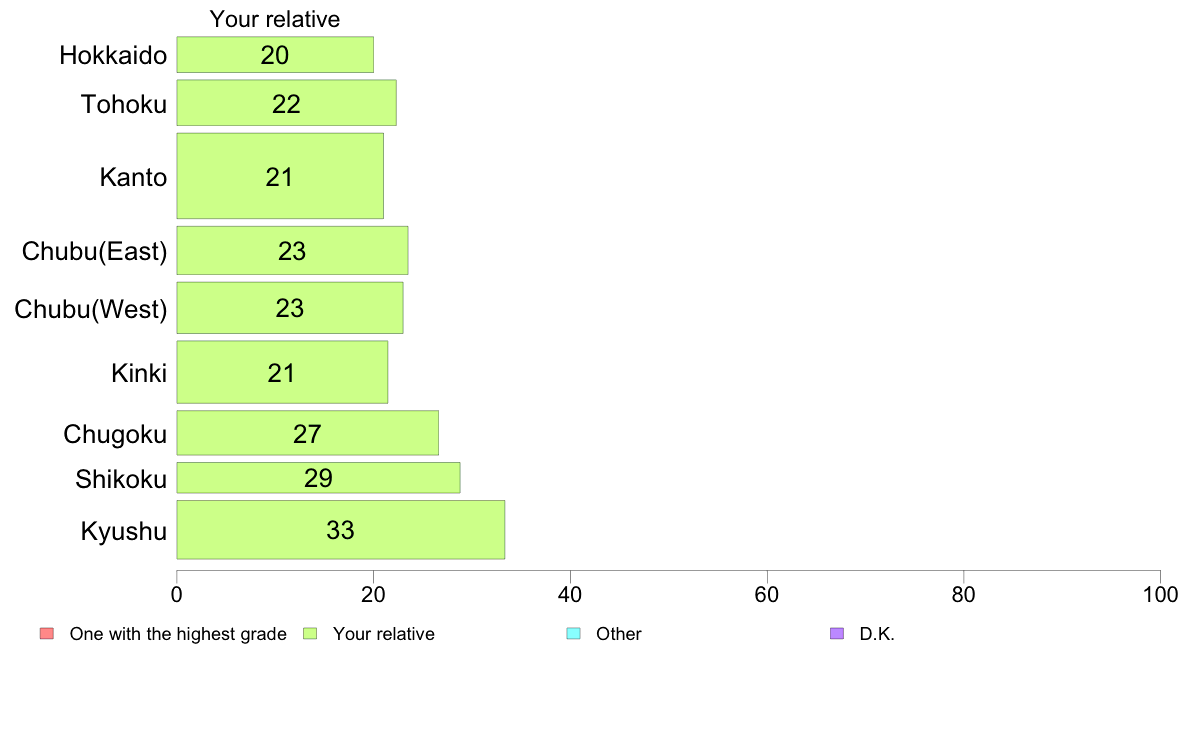Click the 'Other' legend label text
Image resolution: width=1188 pixels, height=736 pixels.
618,634
